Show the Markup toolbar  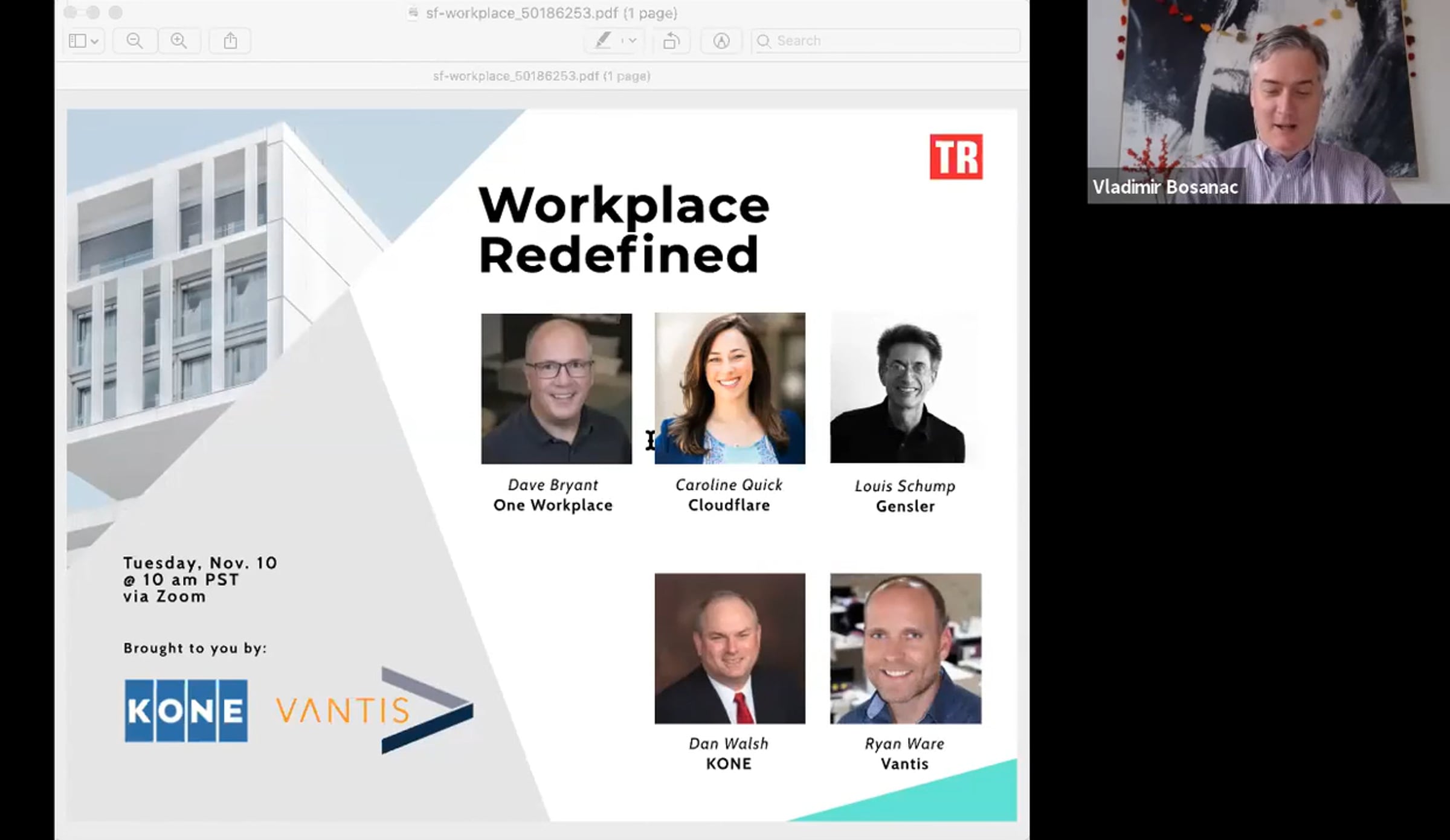[721, 41]
